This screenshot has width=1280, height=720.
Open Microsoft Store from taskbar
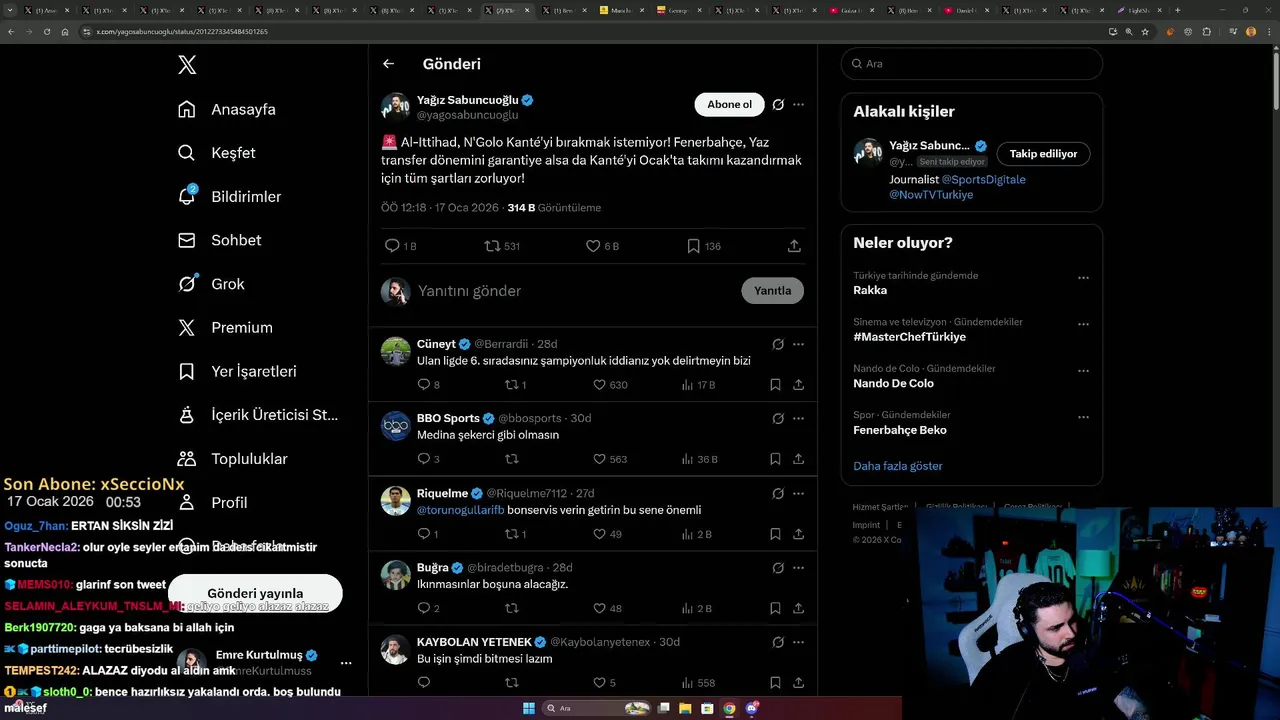pos(708,708)
